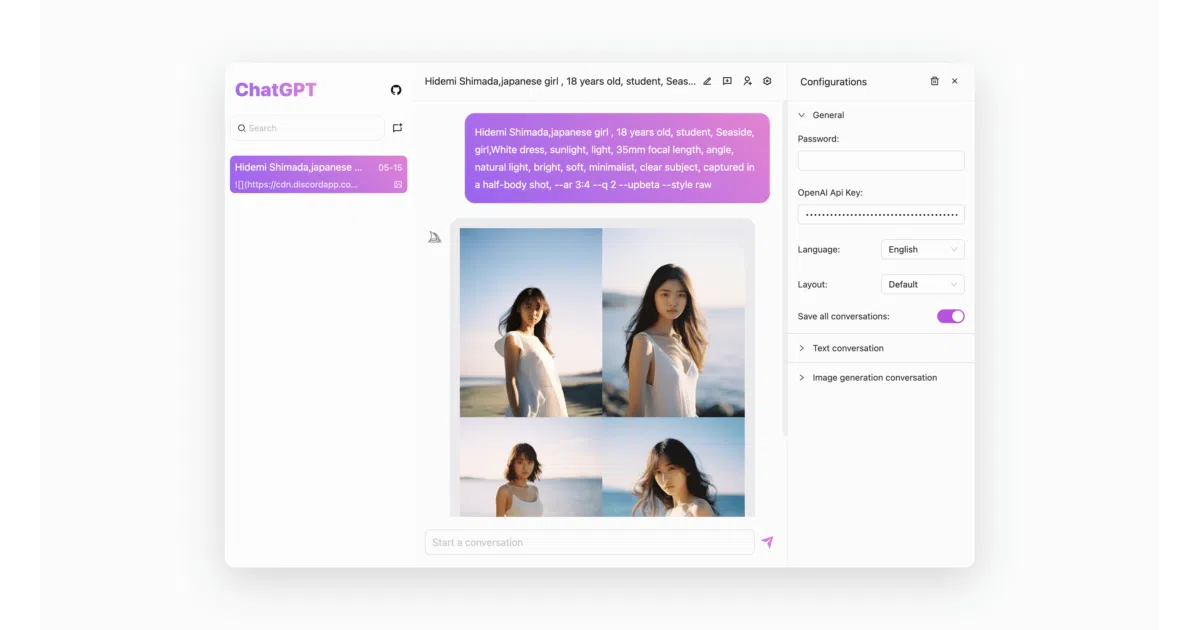The width and height of the screenshot is (1200, 630).
Task: Start a new conversation with the sidebar icon
Action: [x=397, y=128]
